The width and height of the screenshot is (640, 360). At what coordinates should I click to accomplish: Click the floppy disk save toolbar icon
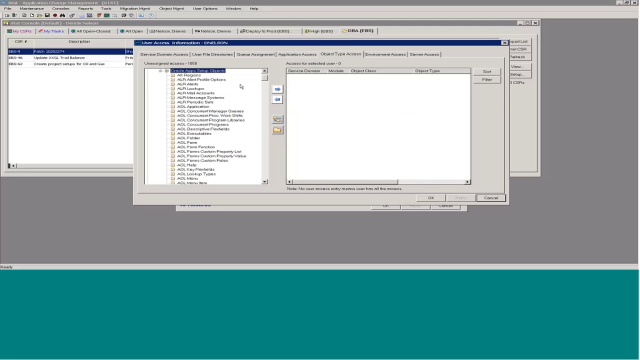tap(47, 15)
